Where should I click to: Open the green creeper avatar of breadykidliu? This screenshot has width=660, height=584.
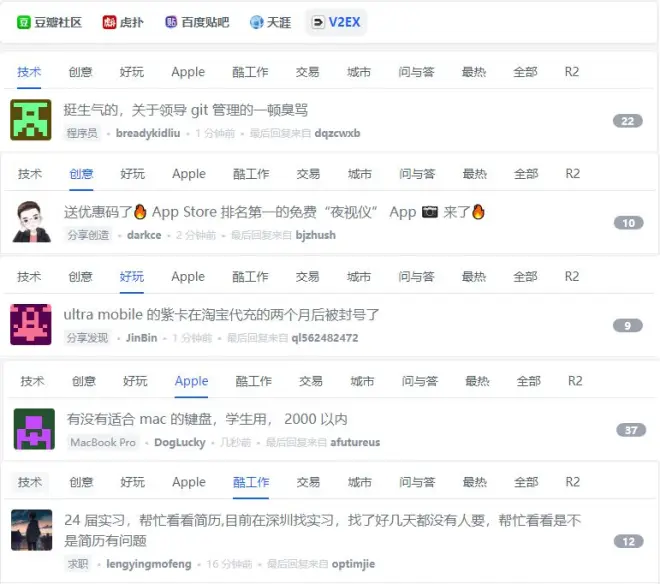tap(31, 120)
